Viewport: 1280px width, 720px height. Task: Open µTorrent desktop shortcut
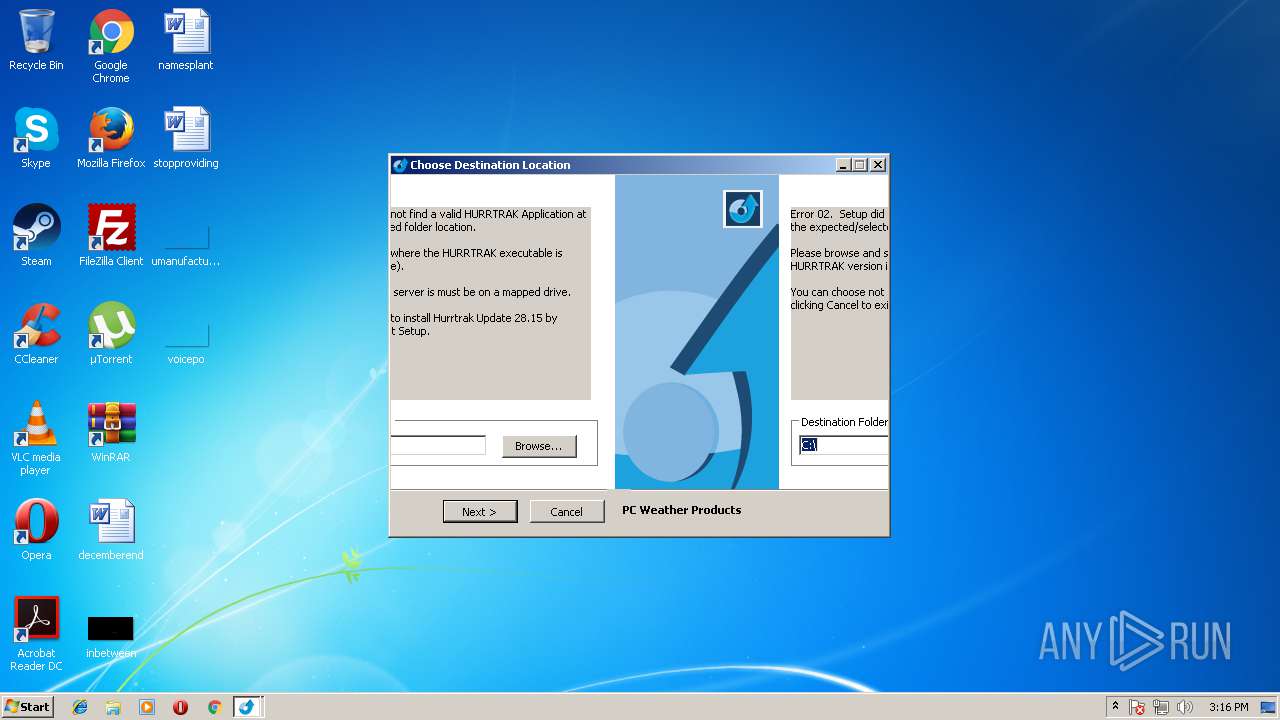click(x=111, y=335)
